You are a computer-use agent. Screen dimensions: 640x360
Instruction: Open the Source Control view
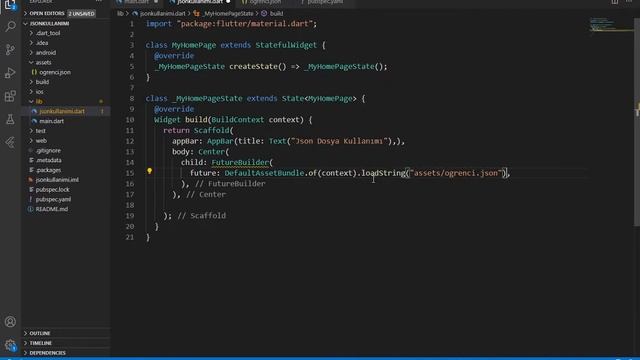[x=10, y=49]
